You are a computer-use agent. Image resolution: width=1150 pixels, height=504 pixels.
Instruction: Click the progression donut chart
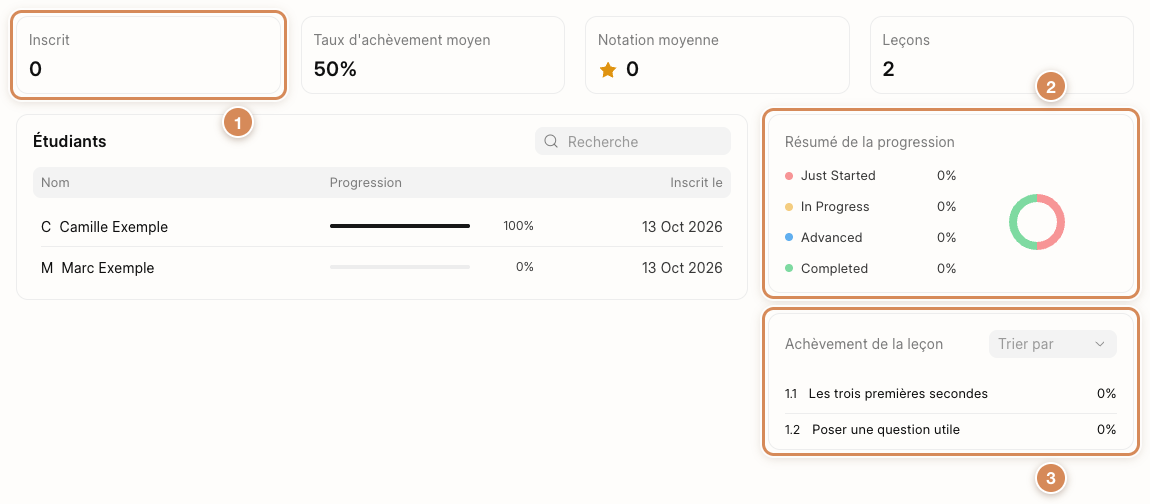pyautogui.click(x=1036, y=222)
